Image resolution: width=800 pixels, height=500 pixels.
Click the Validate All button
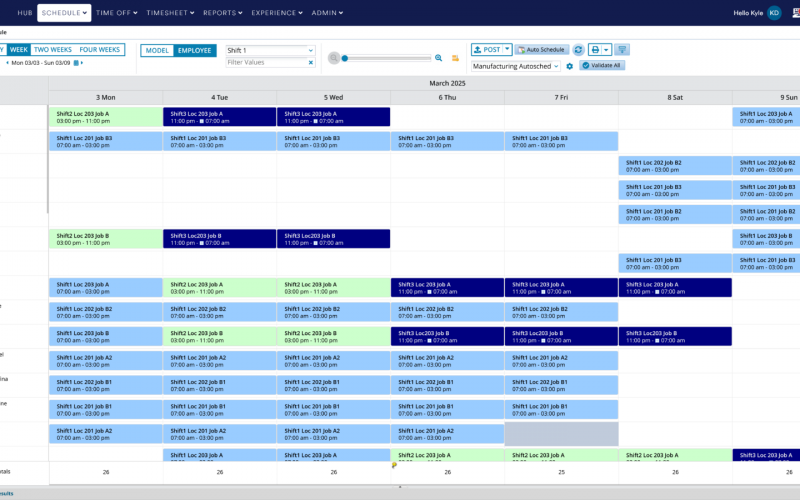(x=602, y=65)
